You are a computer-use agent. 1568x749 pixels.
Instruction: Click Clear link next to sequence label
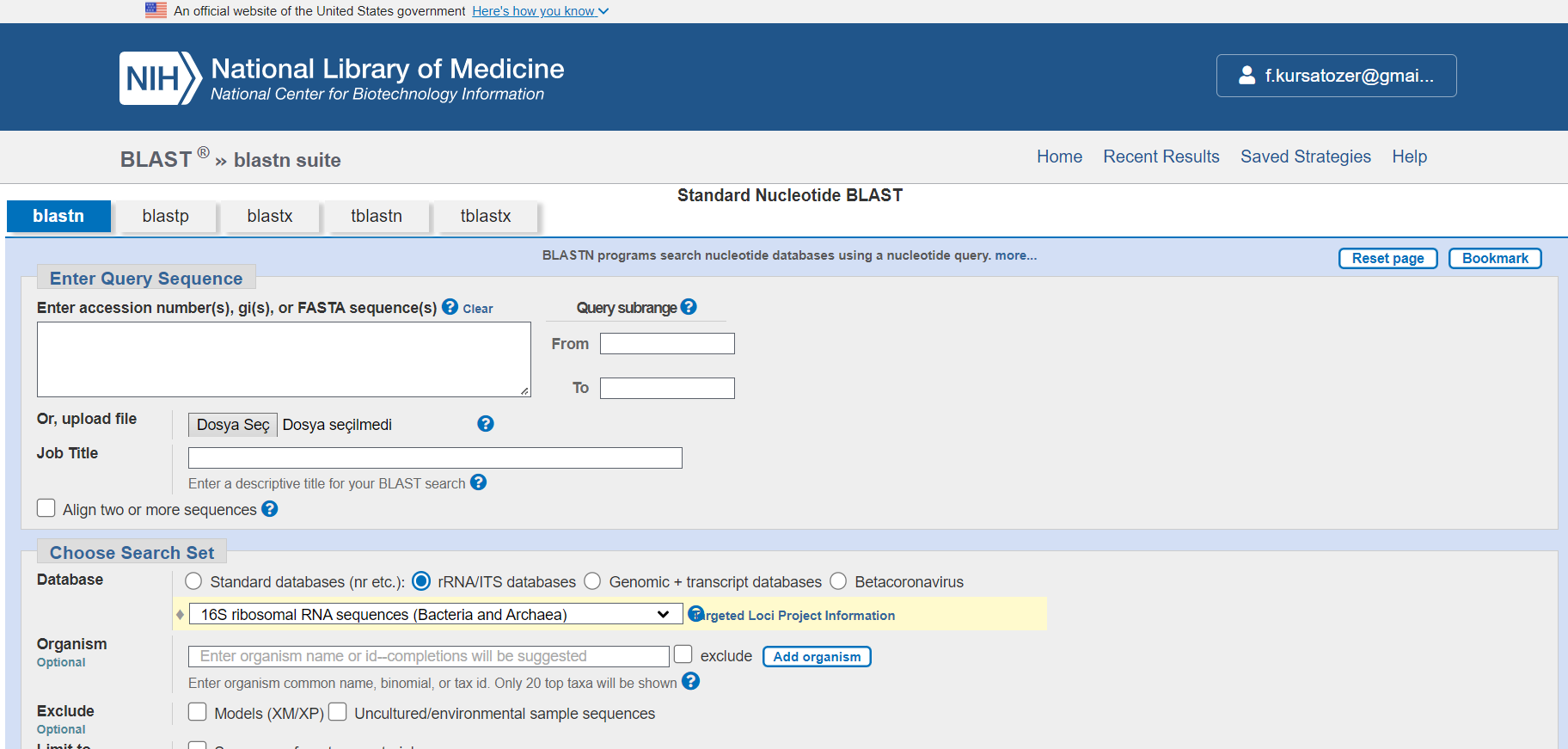(x=478, y=309)
